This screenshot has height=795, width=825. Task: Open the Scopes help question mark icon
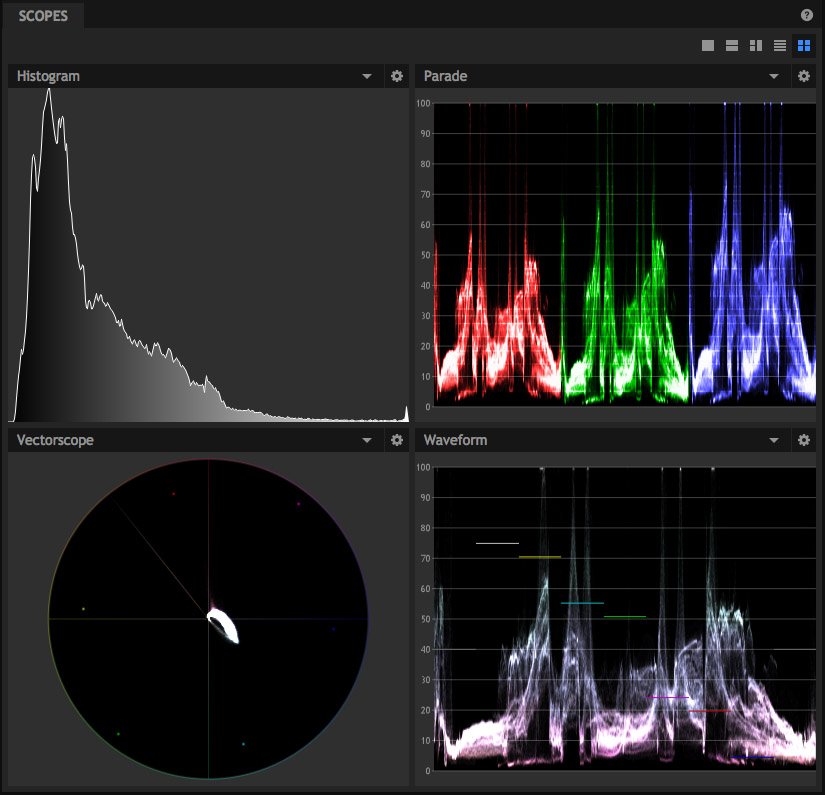pos(806,15)
